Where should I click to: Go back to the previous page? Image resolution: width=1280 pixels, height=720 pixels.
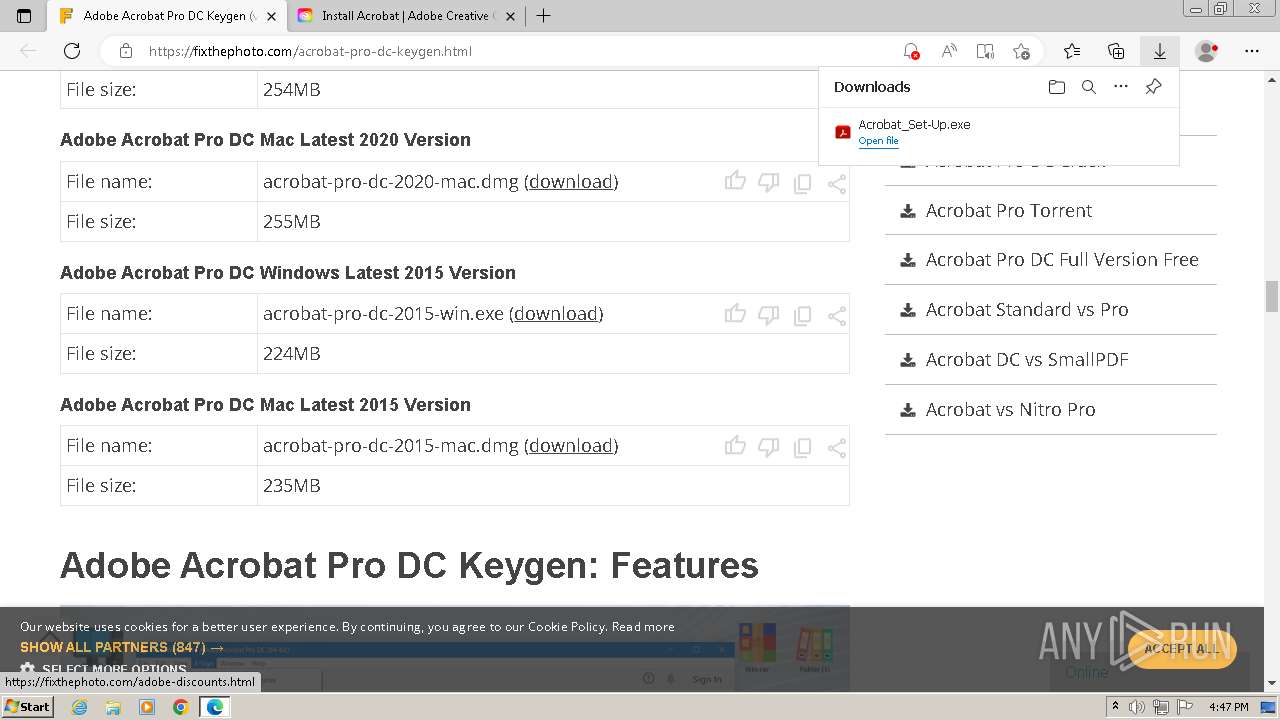(x=28, y=51)
